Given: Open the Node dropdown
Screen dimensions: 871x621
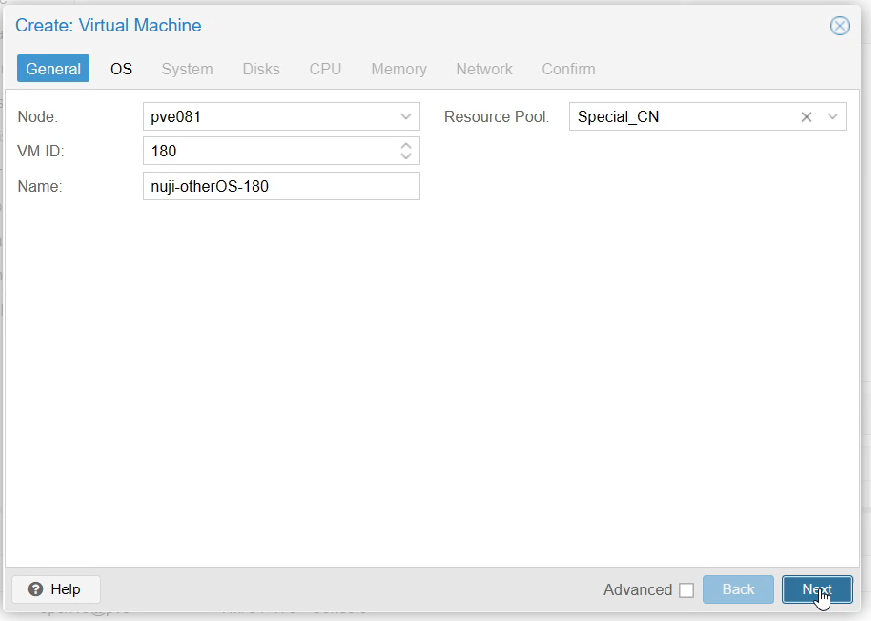Looking at the screenshot, I should pyautogui.click(x=406, y=116).
